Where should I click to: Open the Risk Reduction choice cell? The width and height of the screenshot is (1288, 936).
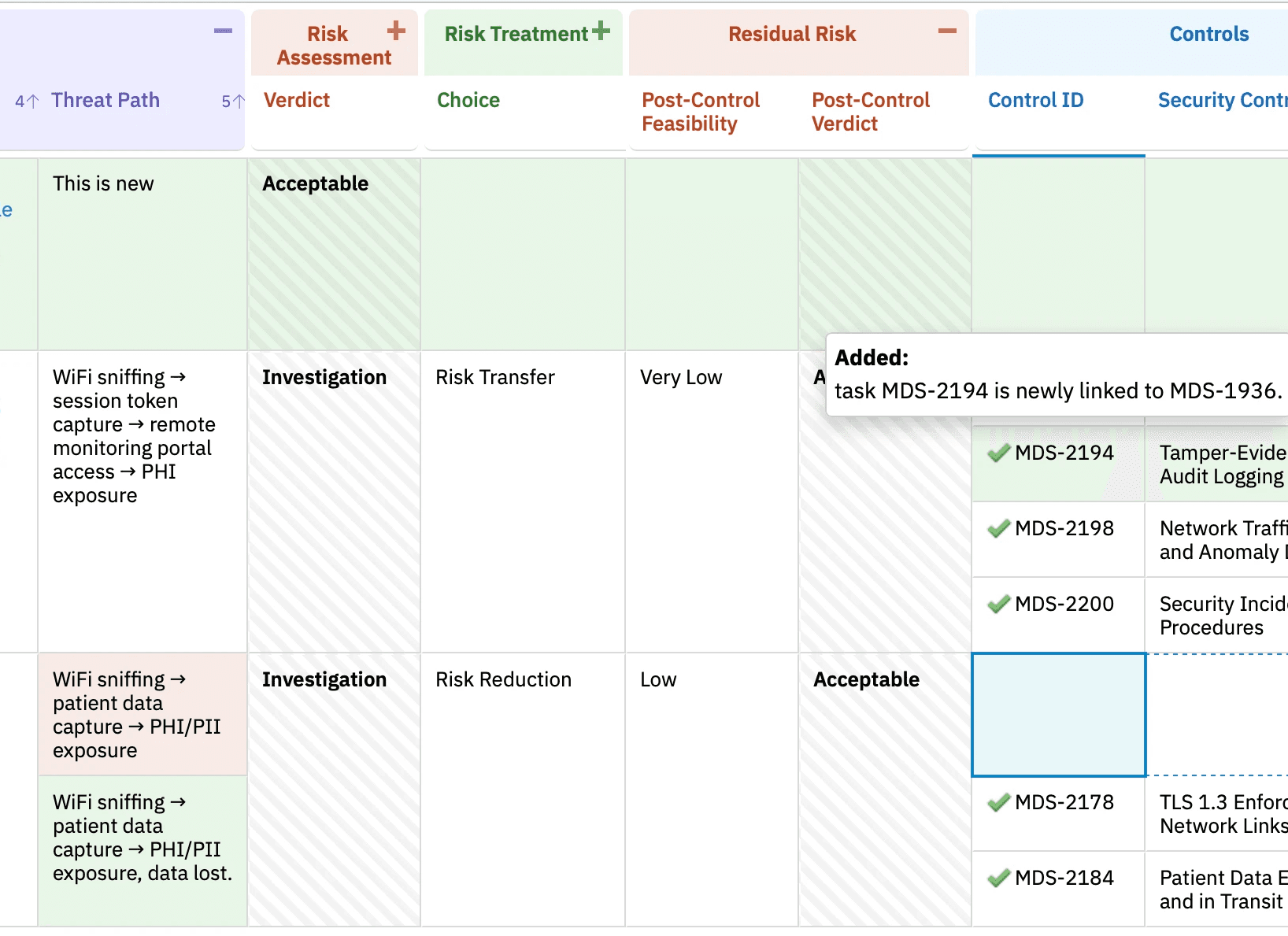click(523, 790)
